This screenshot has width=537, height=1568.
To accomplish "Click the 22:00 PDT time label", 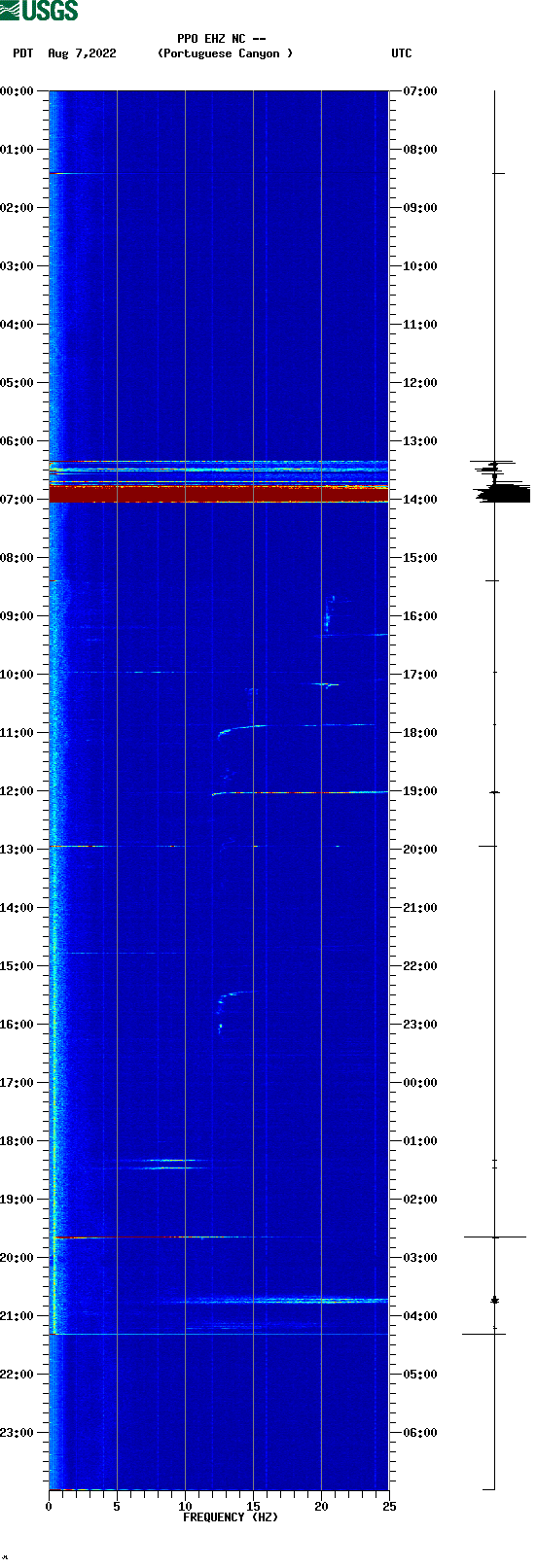I will point(17,1375).
